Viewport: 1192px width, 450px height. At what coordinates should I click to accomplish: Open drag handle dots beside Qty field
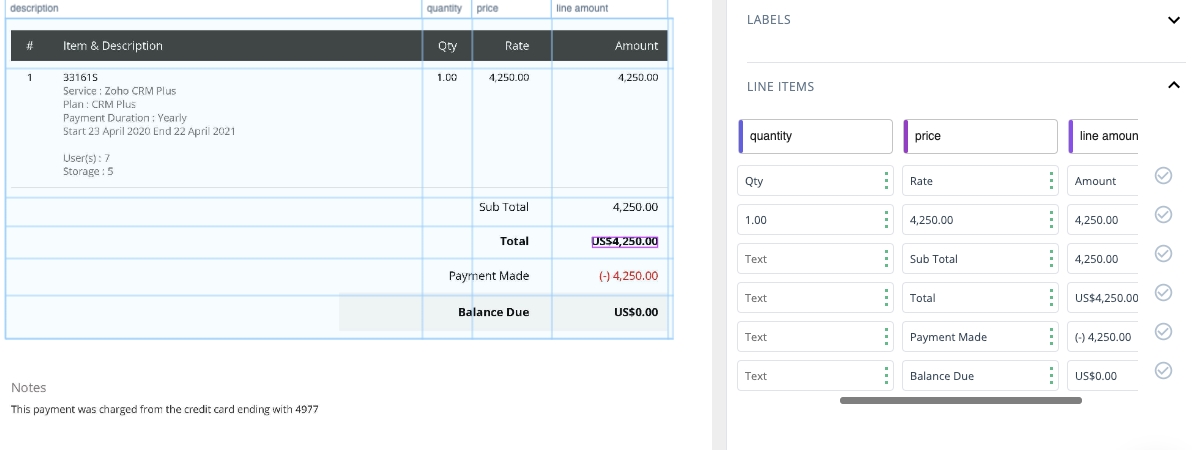pyautogui.click(x=886, y=181)
